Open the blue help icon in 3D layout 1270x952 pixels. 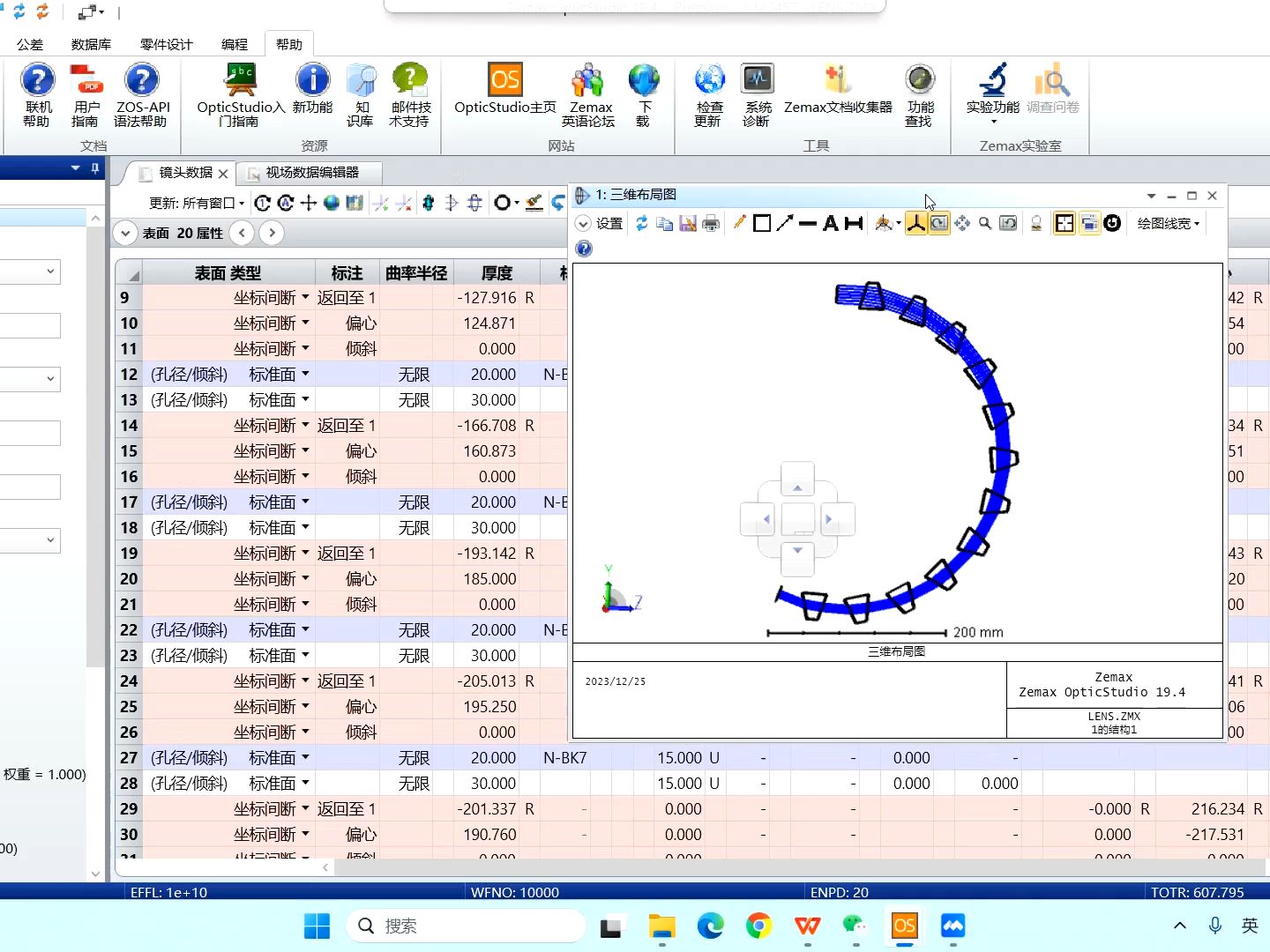(584, 249)
